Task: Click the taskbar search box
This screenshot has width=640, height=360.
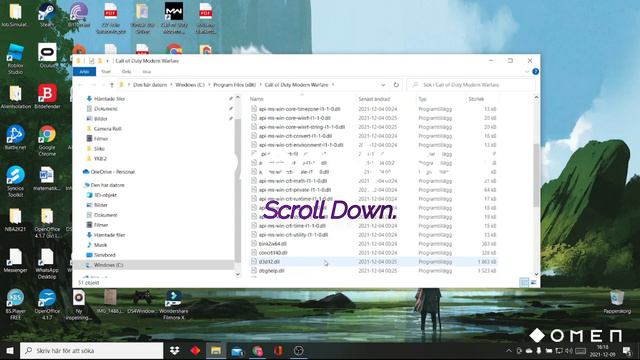Action: point(92,350)
